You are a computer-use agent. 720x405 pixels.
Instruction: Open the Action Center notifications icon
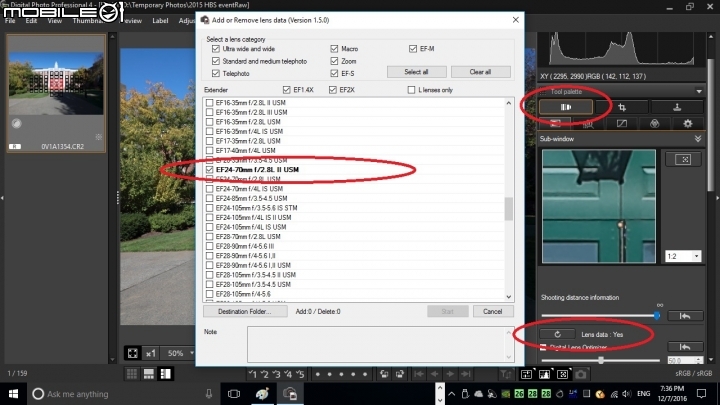[x=701, y=394]
